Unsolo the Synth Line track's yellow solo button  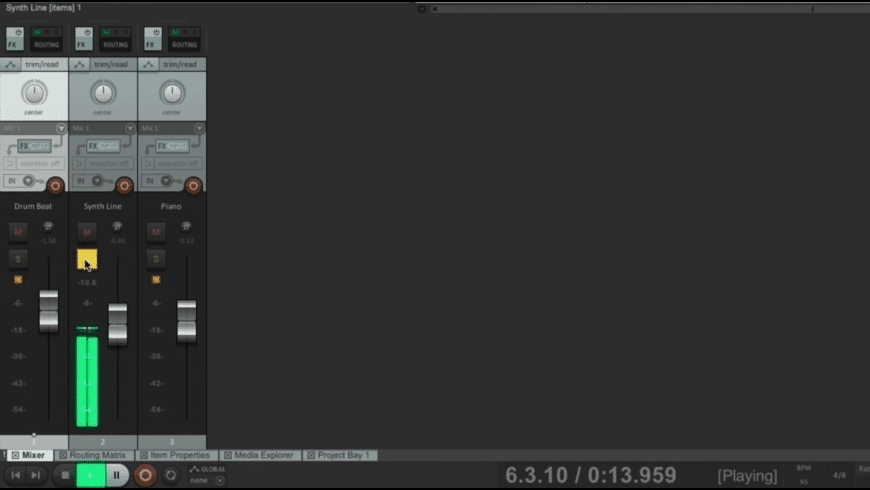tap(87, 259)
